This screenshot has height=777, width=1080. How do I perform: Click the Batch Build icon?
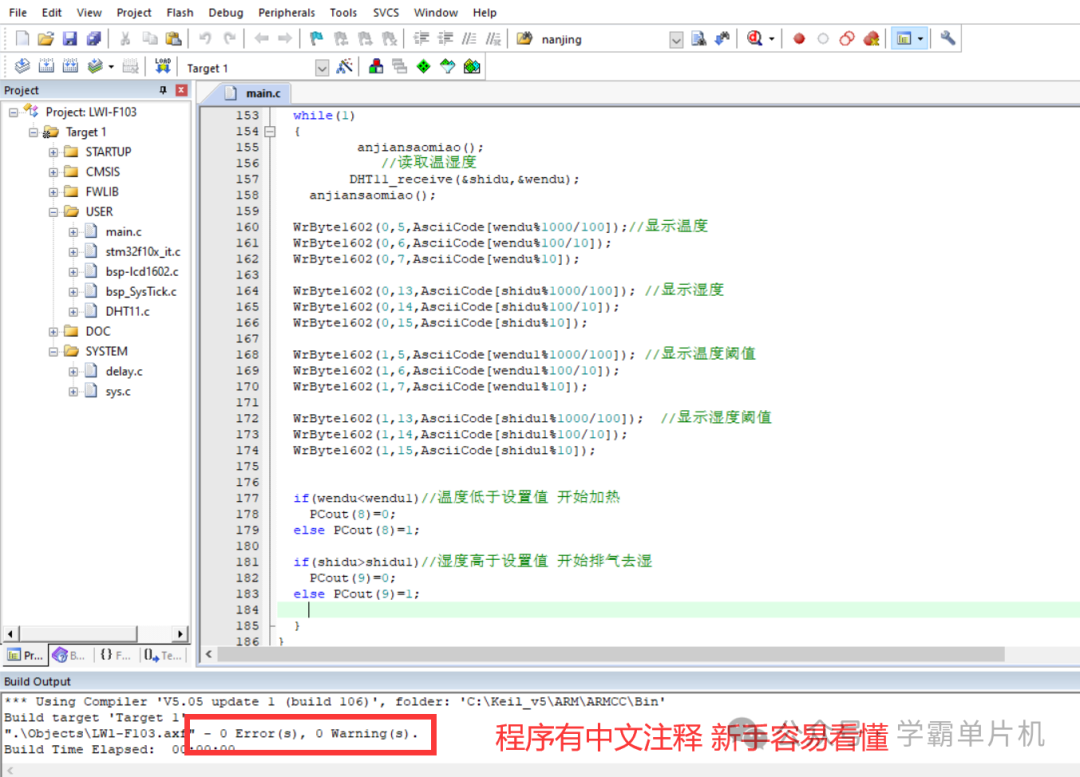tap(95, 66)
